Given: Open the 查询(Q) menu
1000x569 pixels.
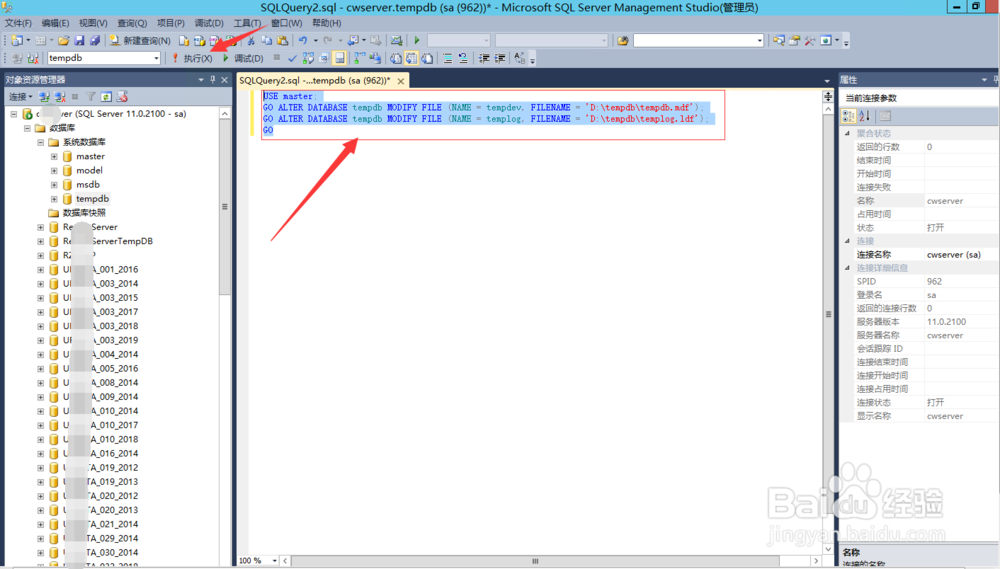Looking at the screenshot, I should (x=132, y=23).
